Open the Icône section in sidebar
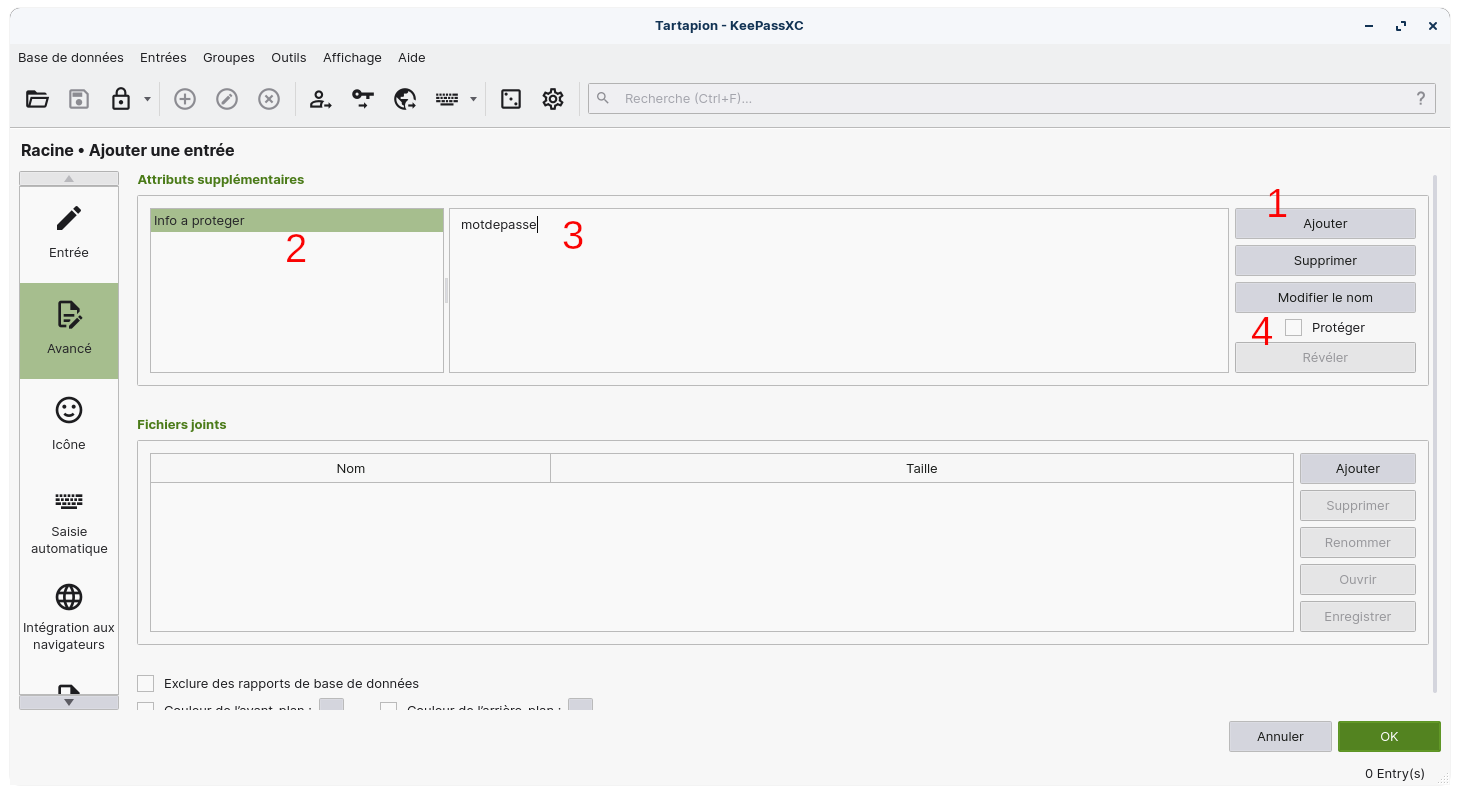Screen dimensions: 1460x795 tap(69, 424)
